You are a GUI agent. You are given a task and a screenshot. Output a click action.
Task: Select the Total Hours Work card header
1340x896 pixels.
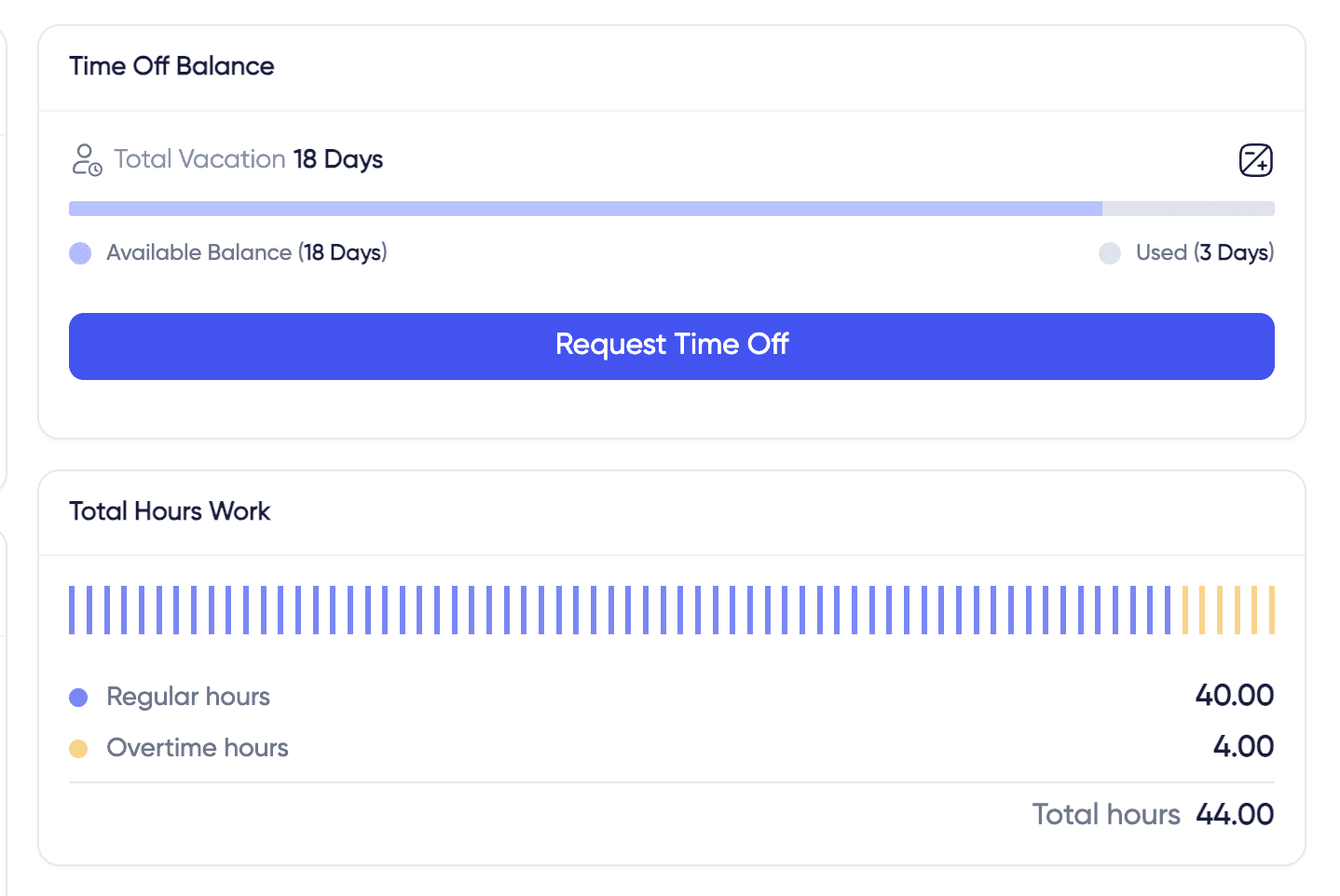[169, 511]
